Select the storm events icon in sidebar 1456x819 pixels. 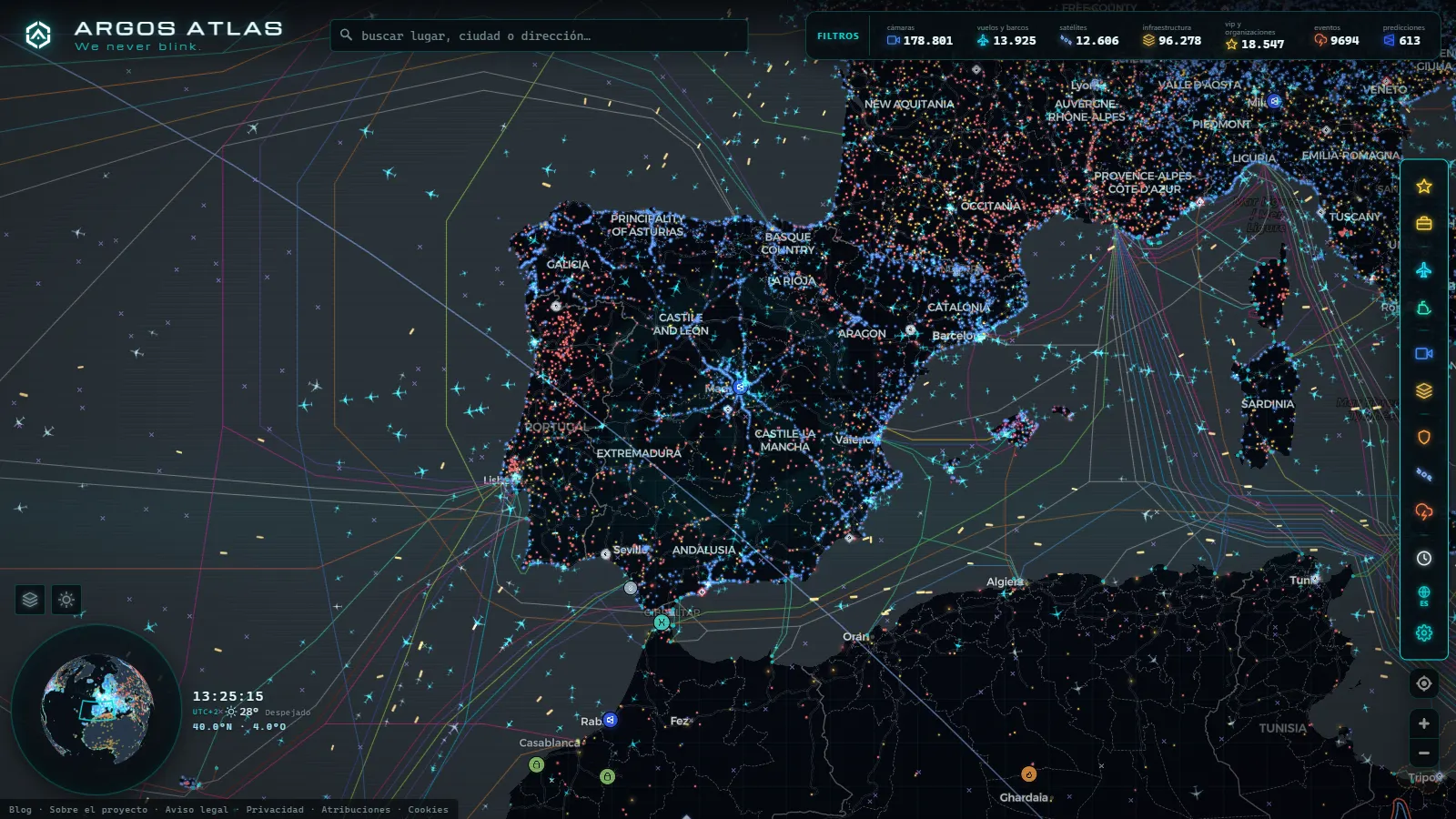[1424, 511]
